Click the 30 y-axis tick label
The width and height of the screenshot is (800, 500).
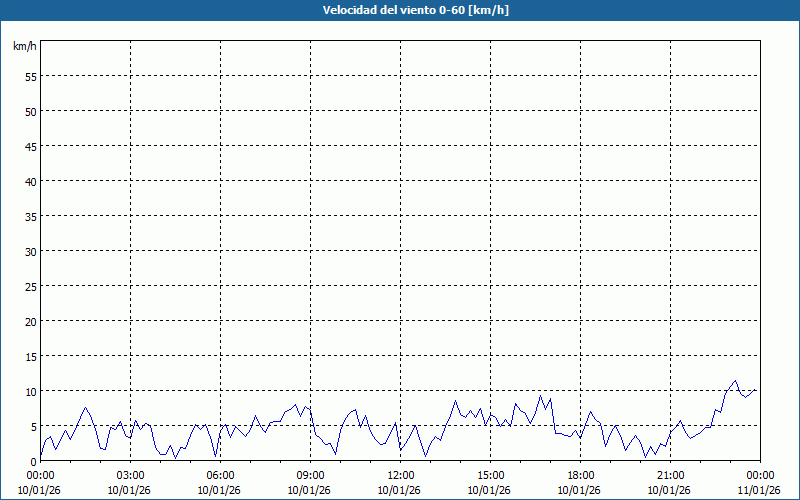coord(30,251)
